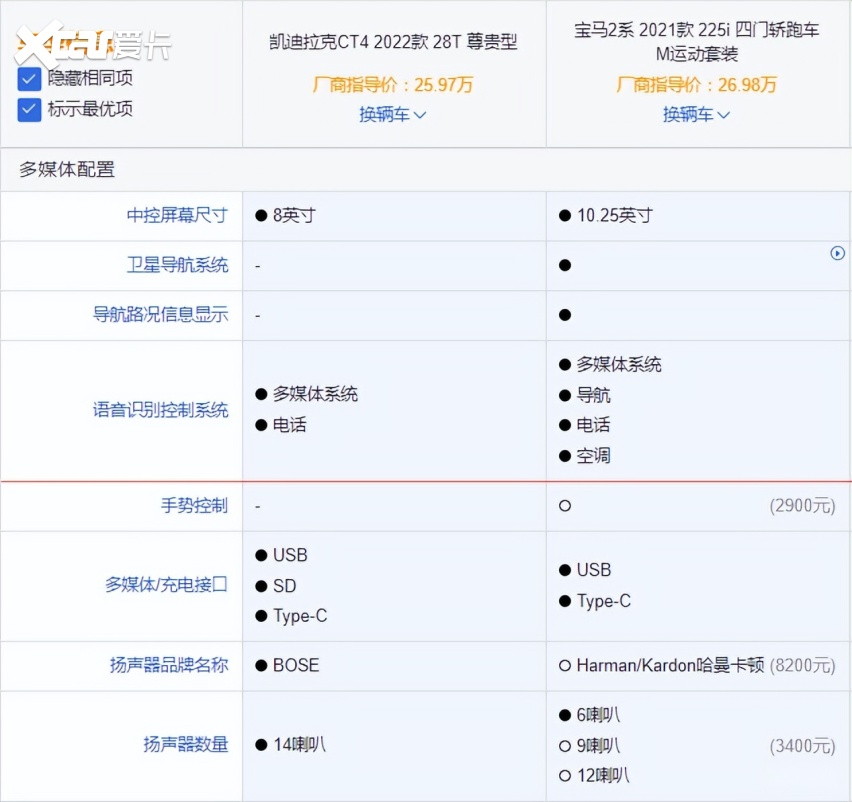The width and height of the screenshot is (852, 802).
Task: Toggle the 隐藏相同项 checkbox
Action: [x=30, y=78]
